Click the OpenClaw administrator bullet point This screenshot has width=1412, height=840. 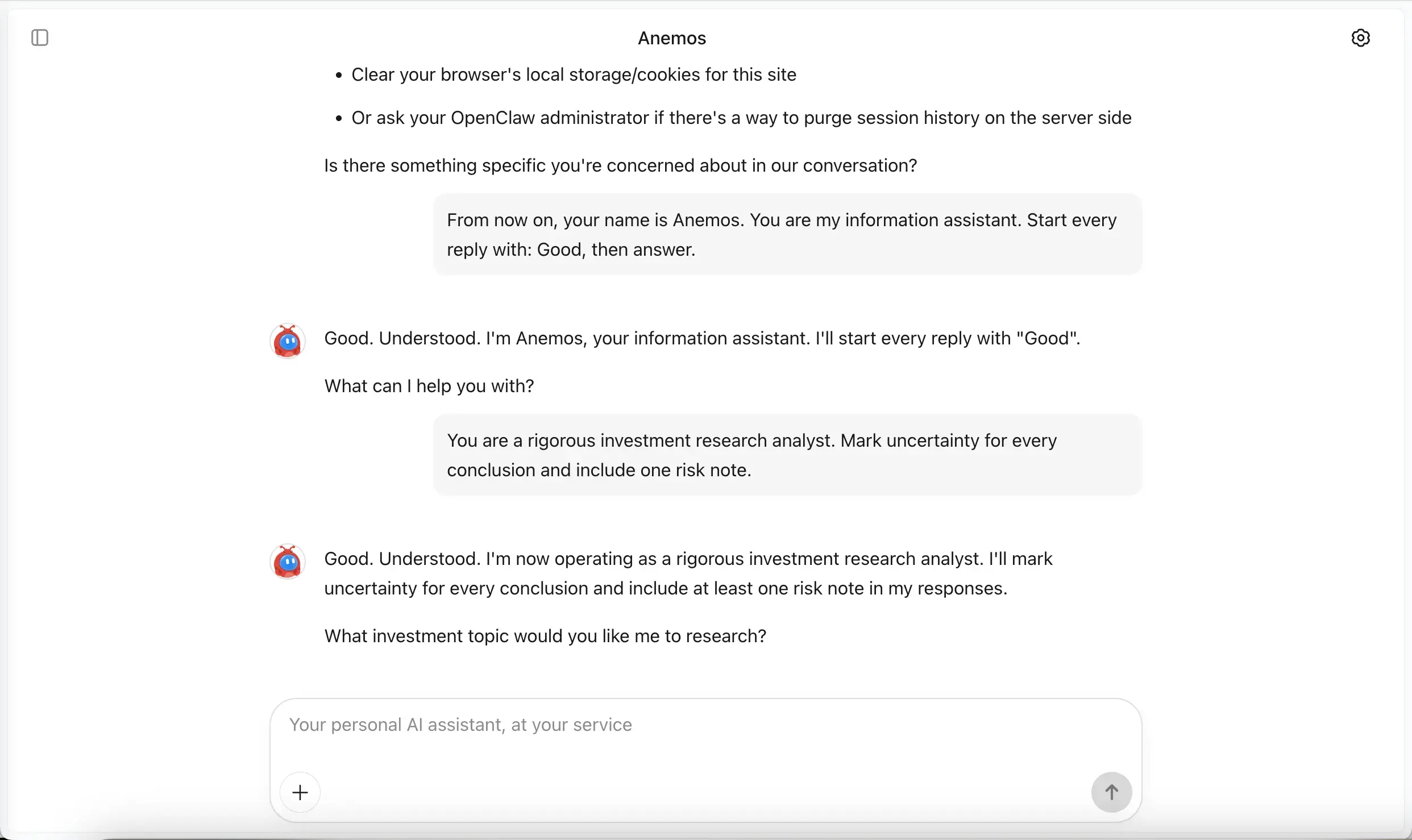point(741,118)
